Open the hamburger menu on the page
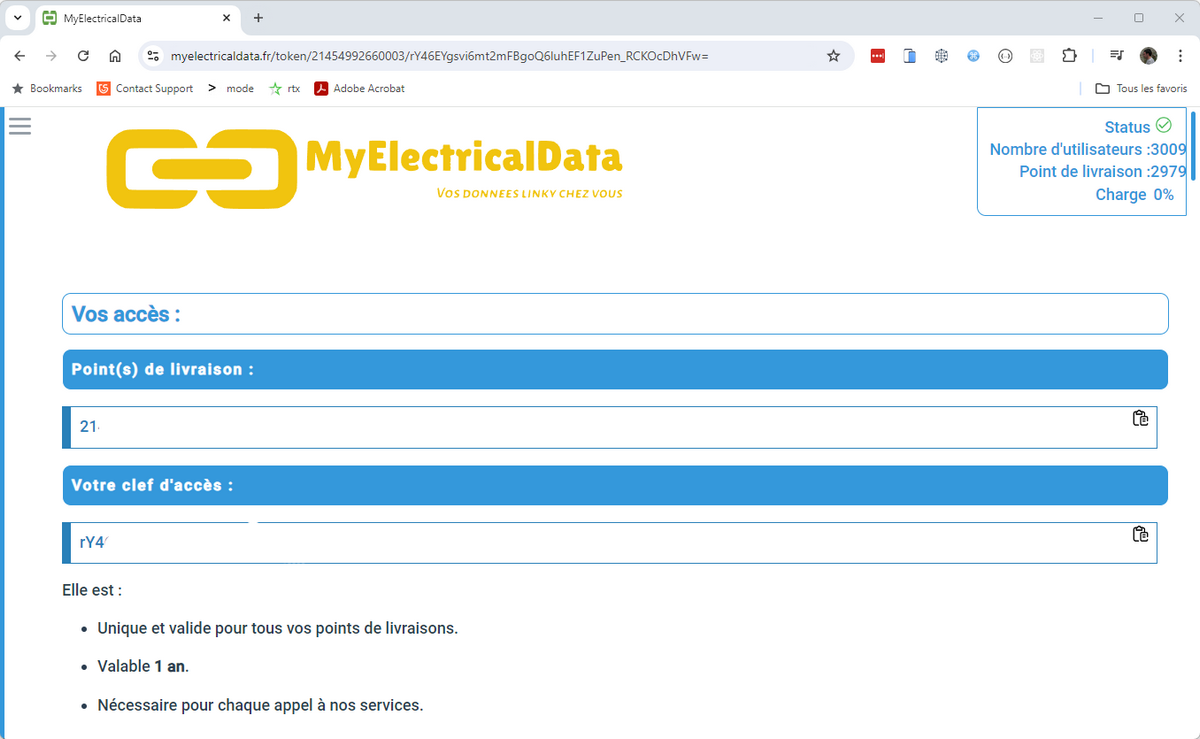Image resolution: width=1200 pixels, height=739 pixels. (x=20, y=126)
